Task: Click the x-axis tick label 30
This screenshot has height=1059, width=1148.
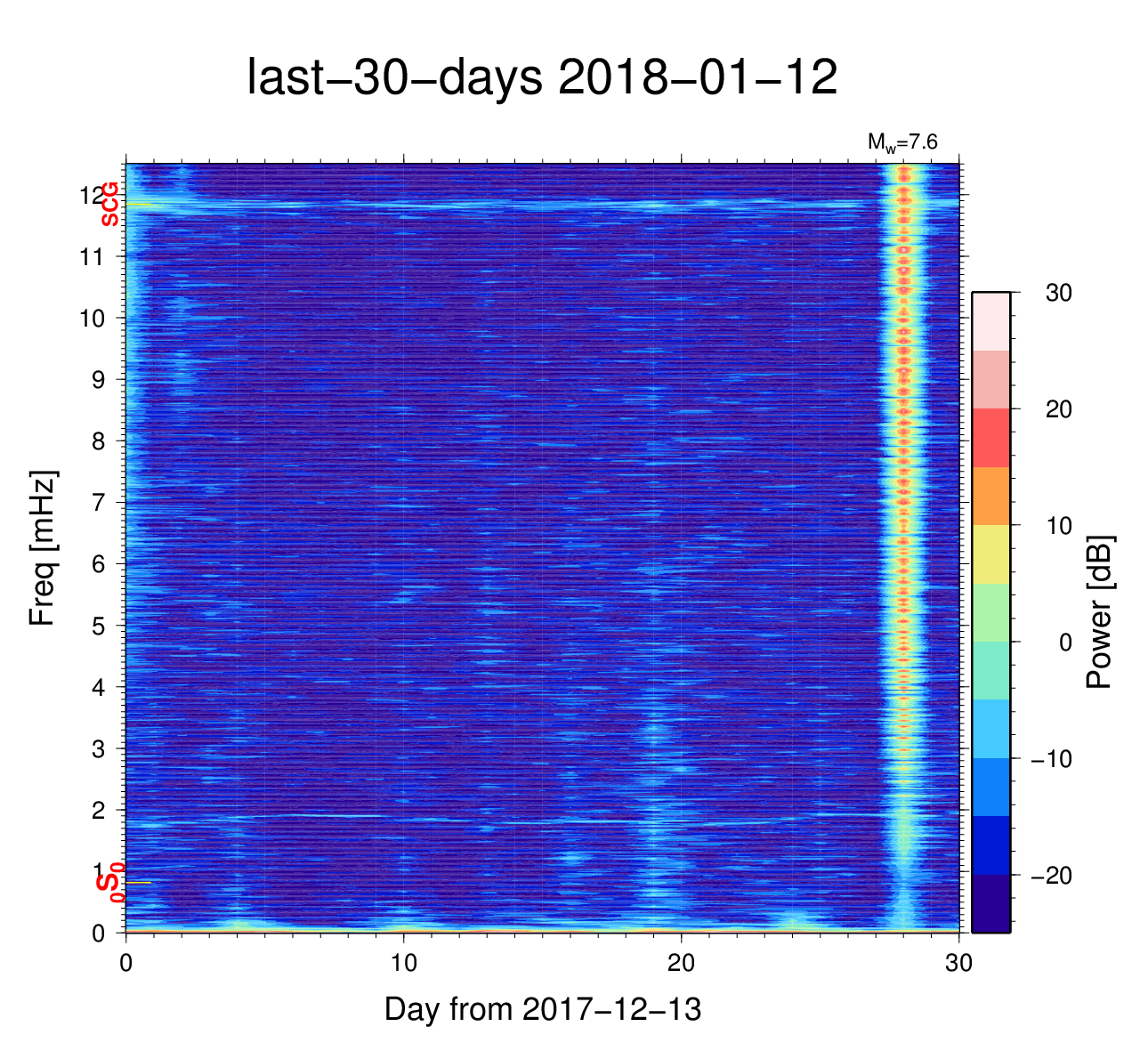Action: [958, 963]
